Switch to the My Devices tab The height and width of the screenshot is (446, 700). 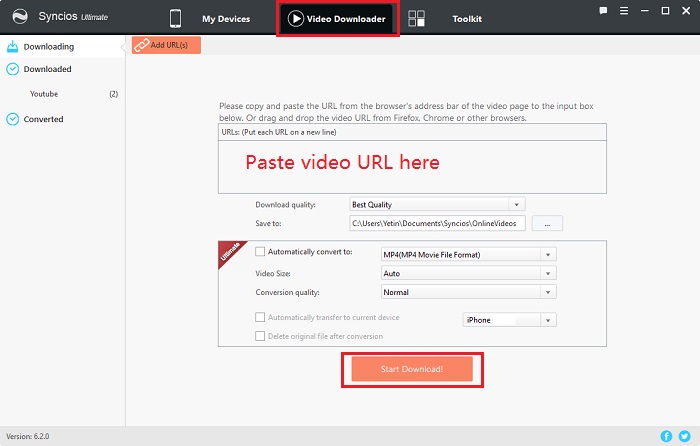click(x=226, y=19)
